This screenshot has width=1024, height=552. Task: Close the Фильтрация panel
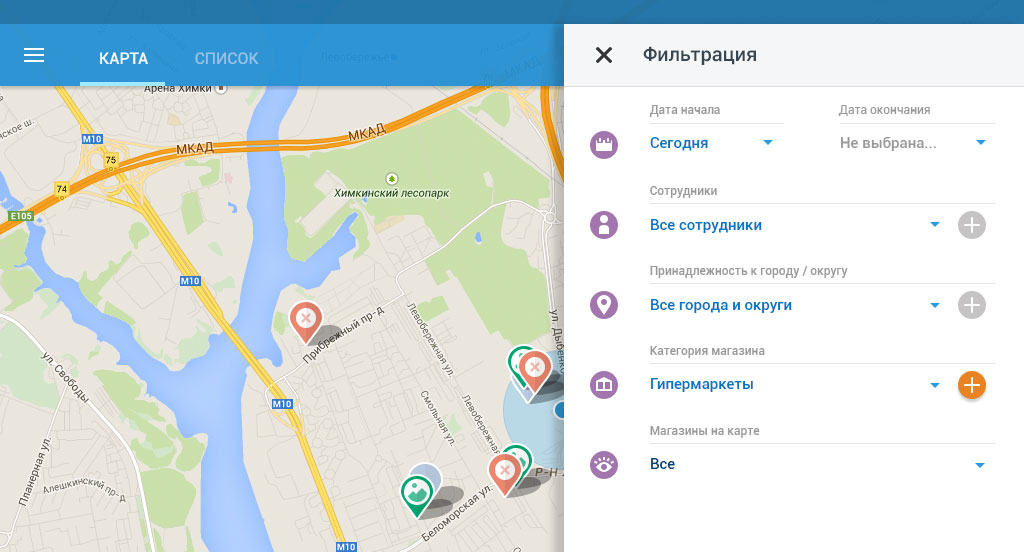point(604,55)
